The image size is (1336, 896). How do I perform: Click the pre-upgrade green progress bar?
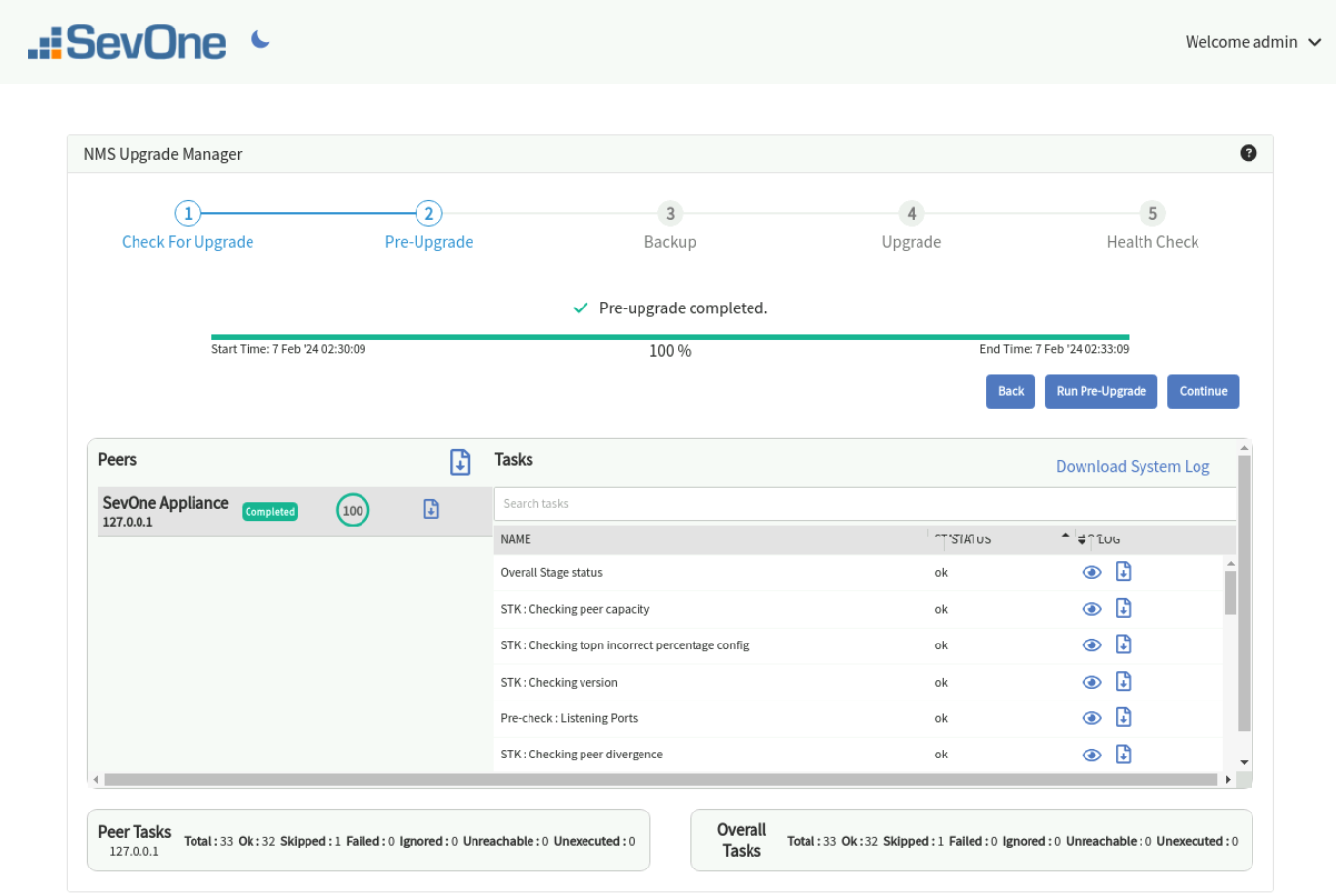click(670, 337)
